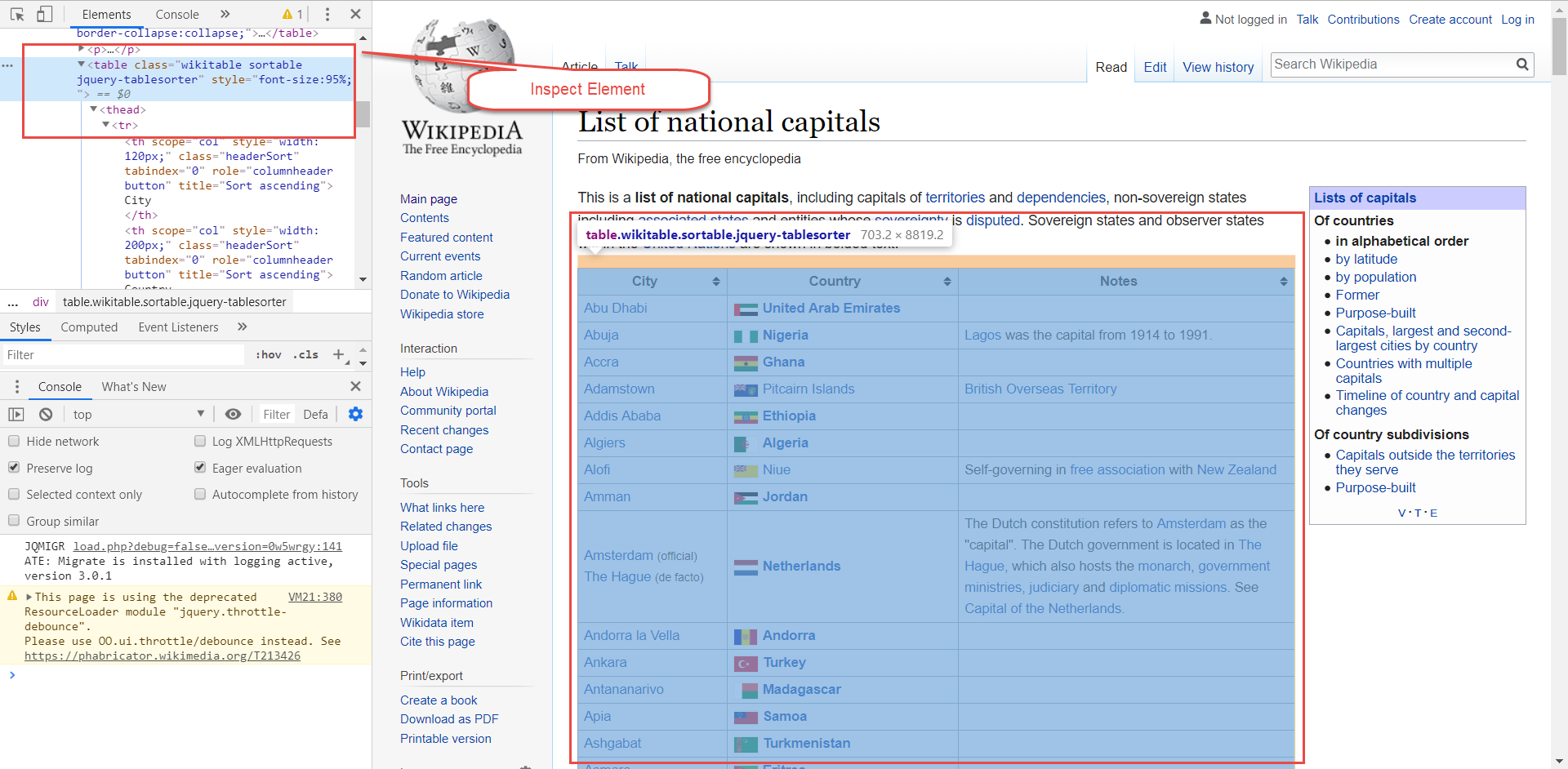Open the View history tab
The image size is (1568, 769).
pyautogui.click(x=1218, y=67)
